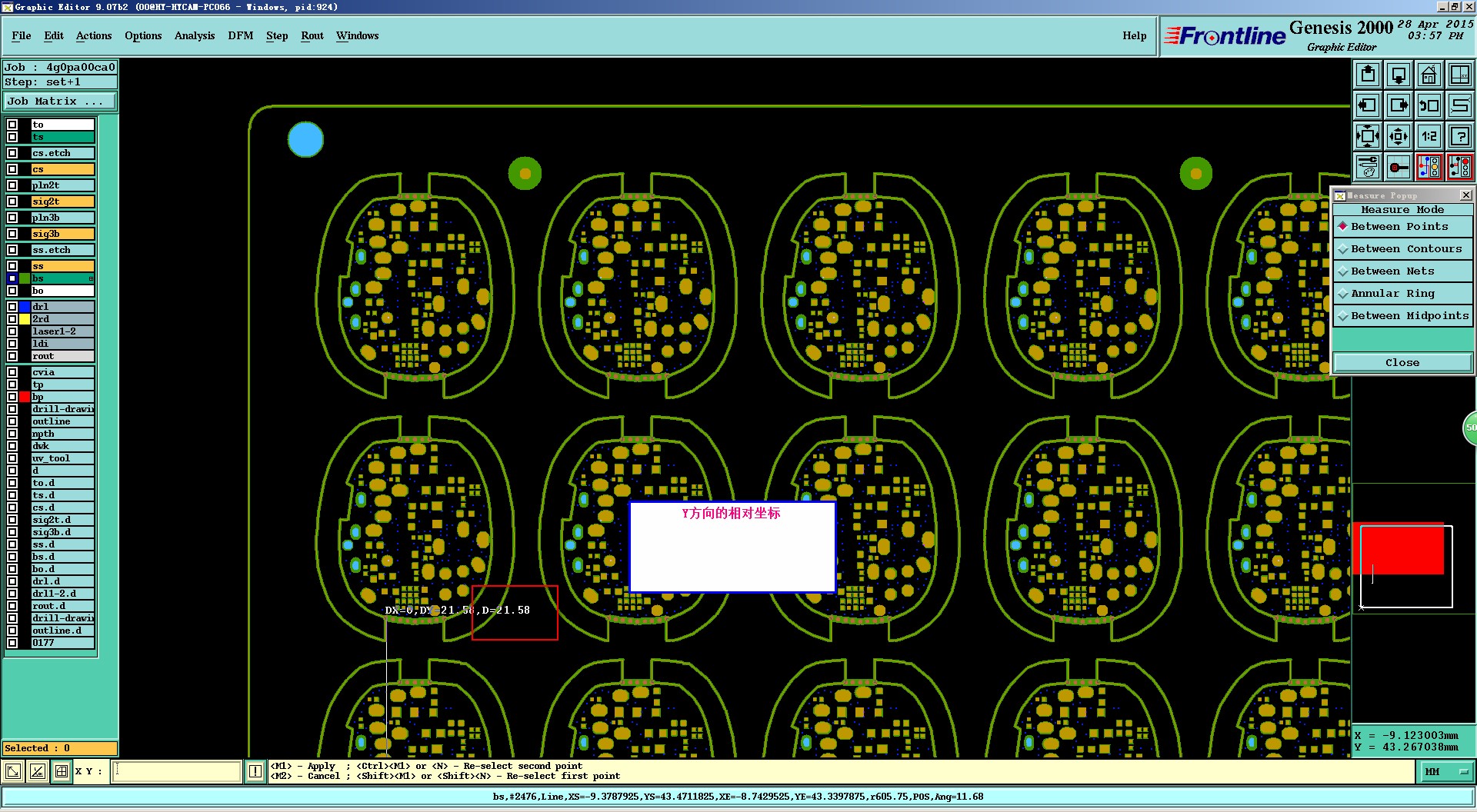Image resolution: width=1477 pixels, height=812 pixels.
Task: Click the blue swatch beside 'drl' layer
Action: (25, 307)
